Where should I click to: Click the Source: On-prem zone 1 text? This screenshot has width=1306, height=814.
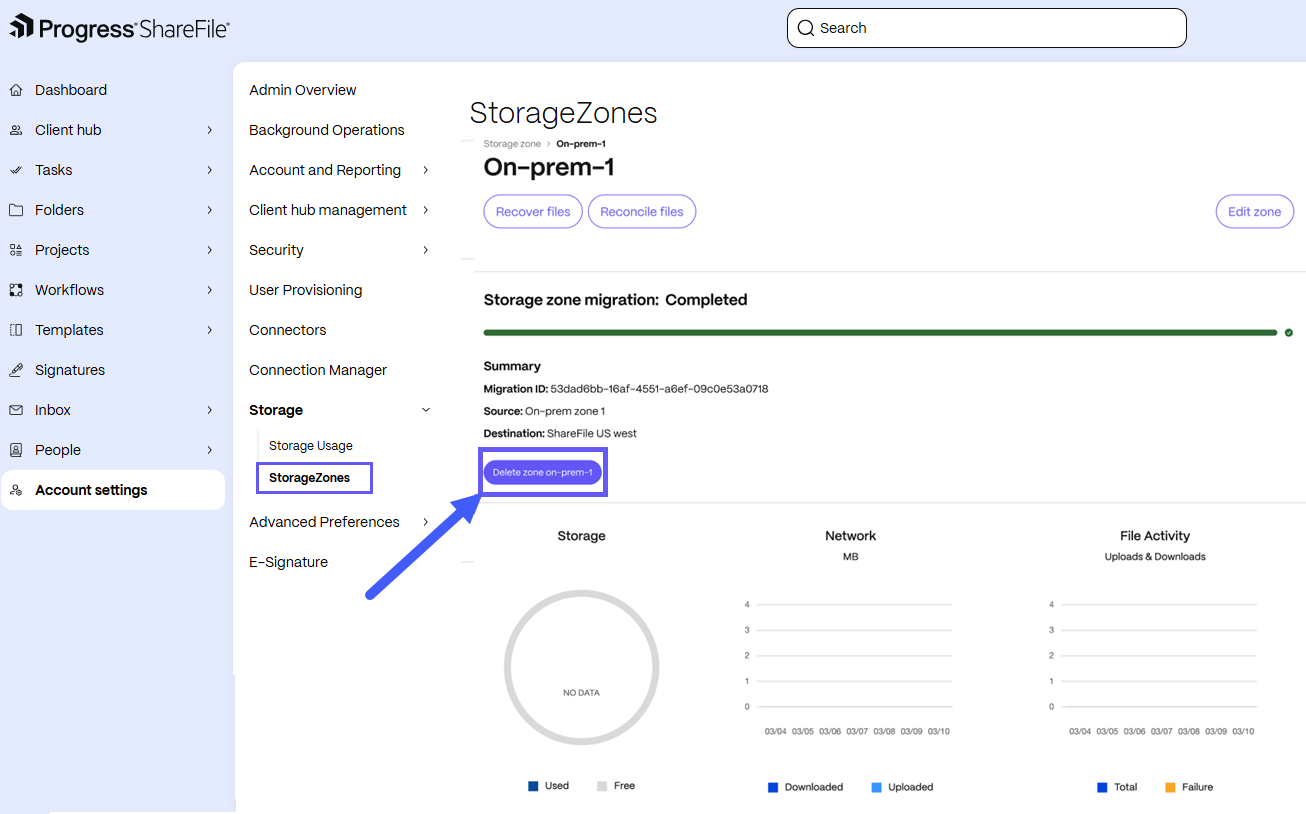[544, 411]
